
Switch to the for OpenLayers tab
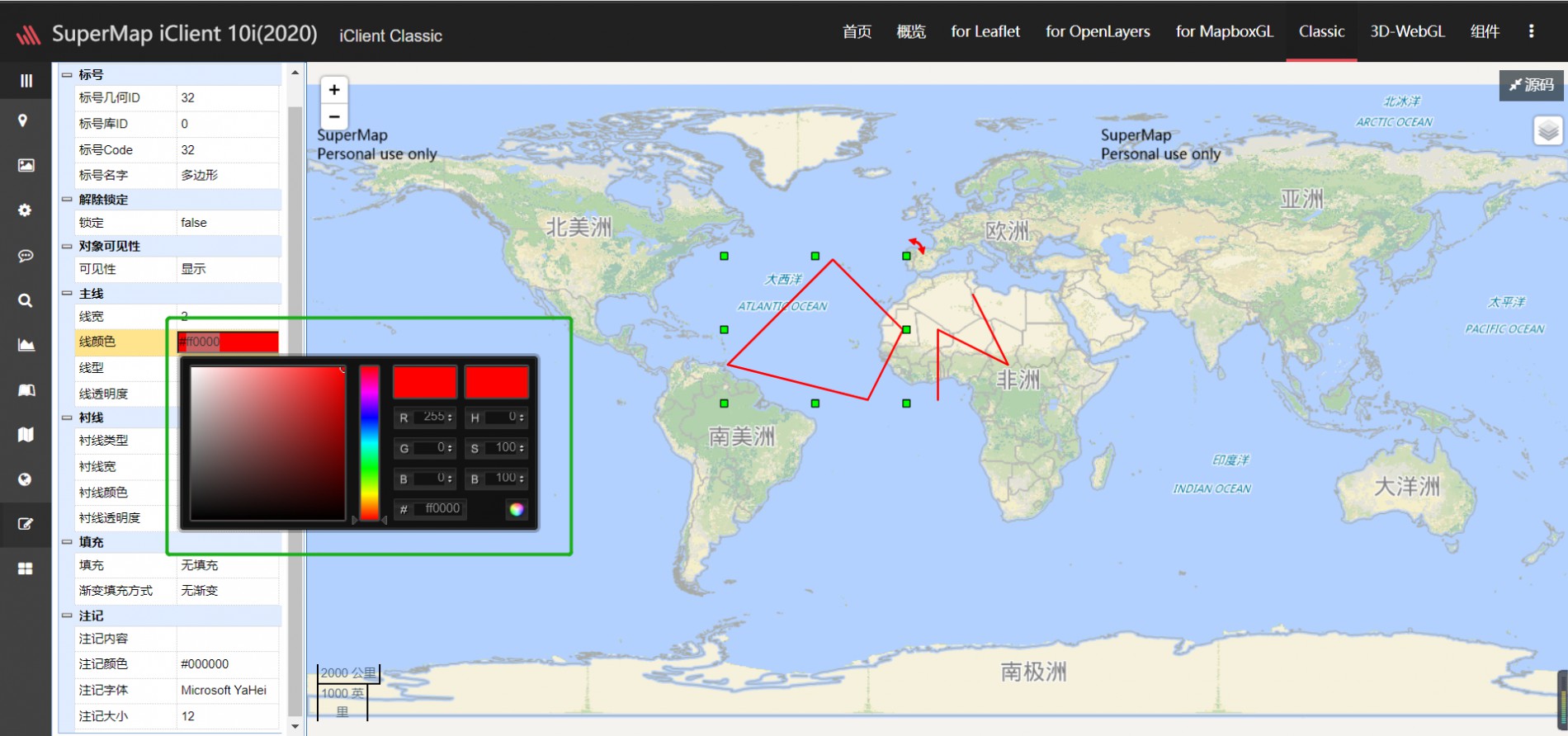[x=1098, y=31]
